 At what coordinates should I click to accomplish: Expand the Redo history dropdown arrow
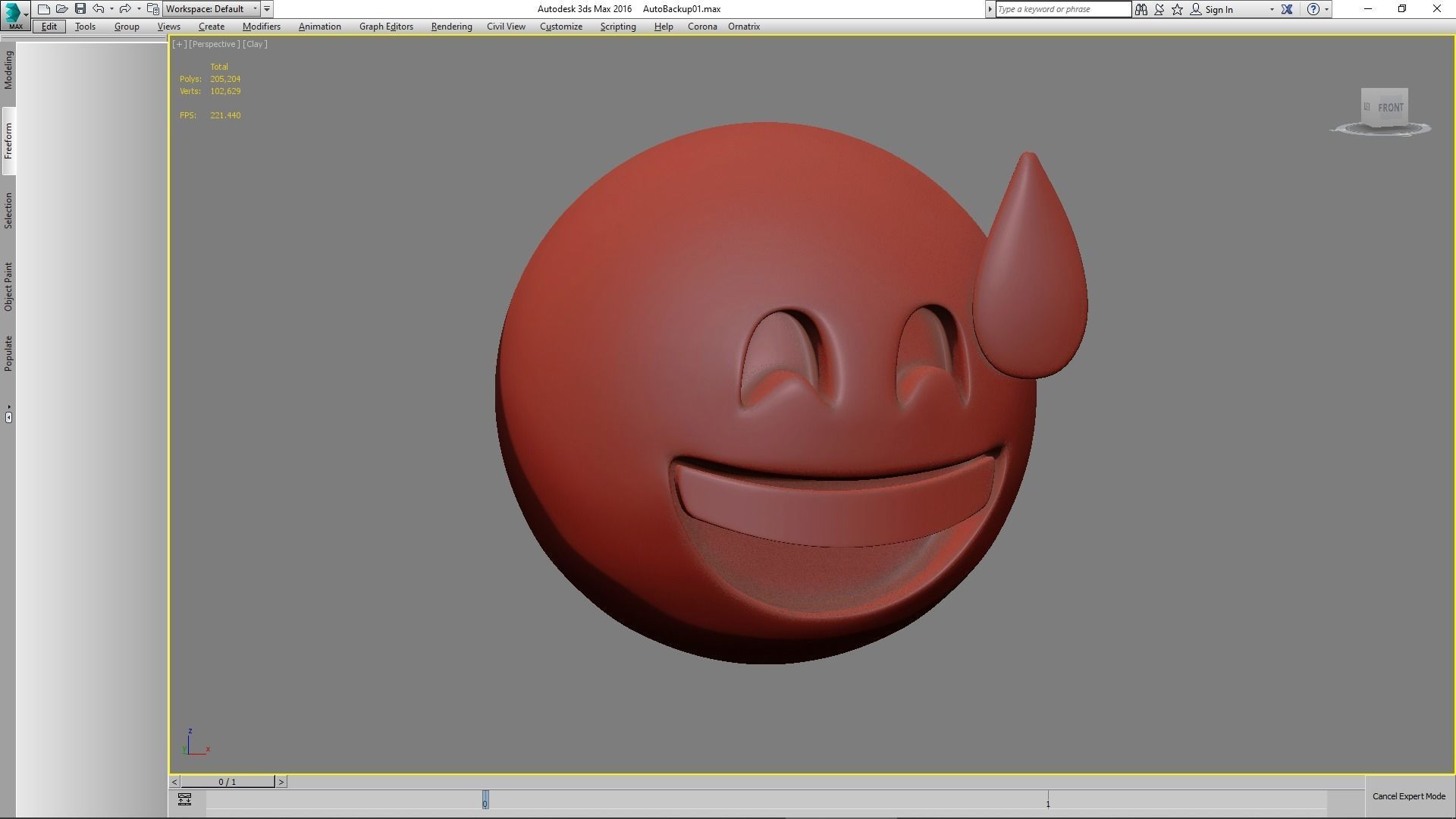tap(138, 9)
